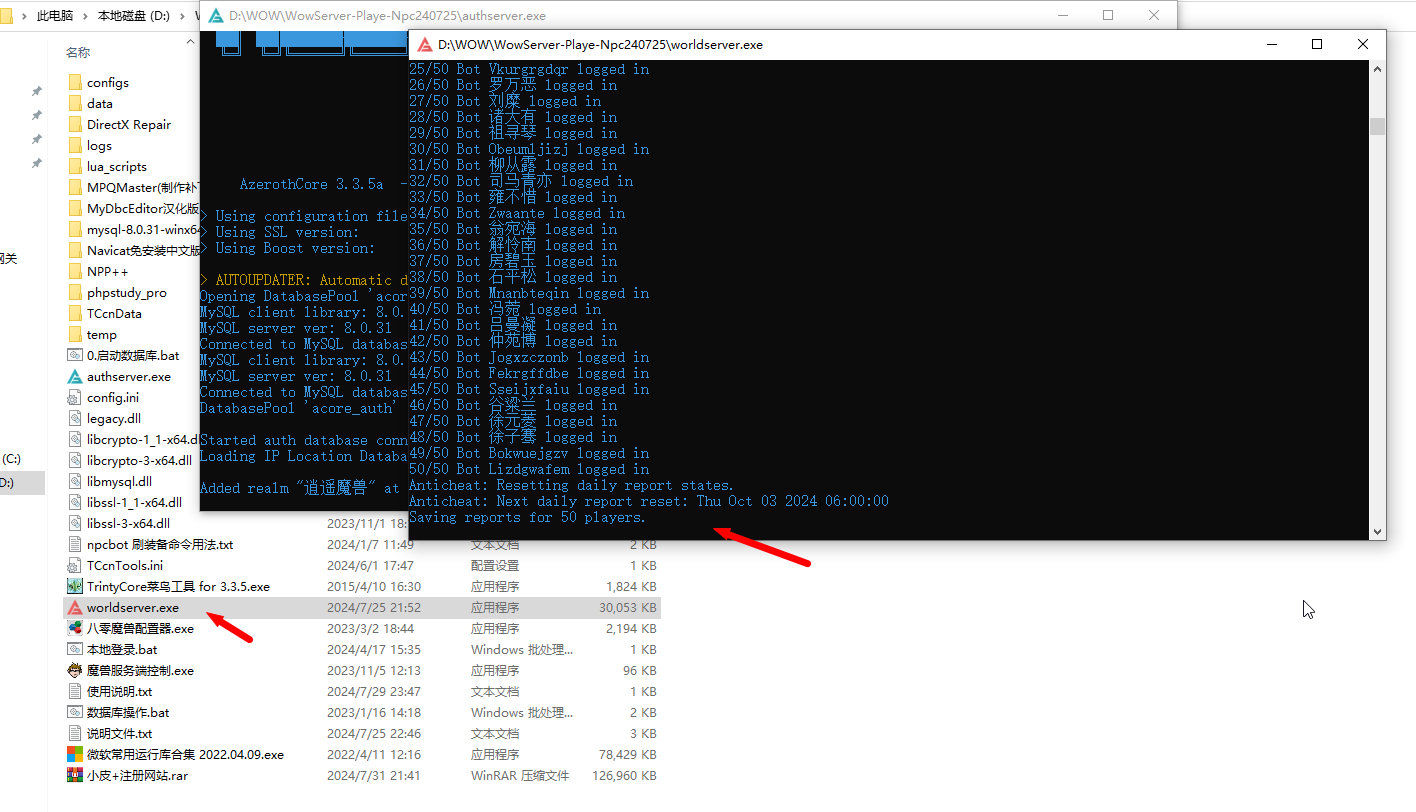Maximize the authserver.exe console window

pos(1108,15)
